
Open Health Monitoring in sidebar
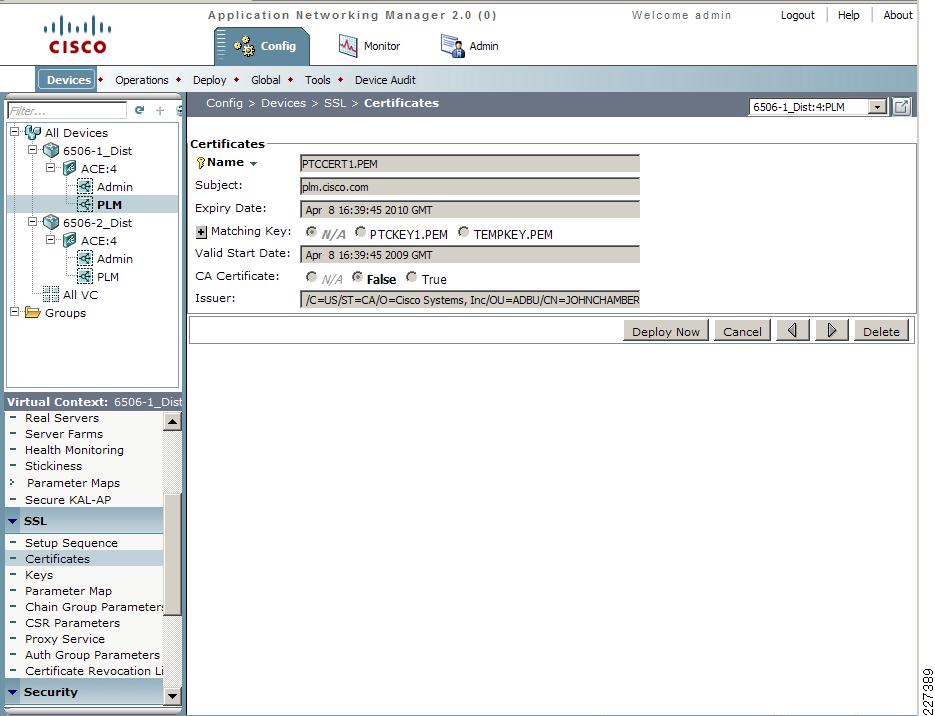[x=74, y=450]
